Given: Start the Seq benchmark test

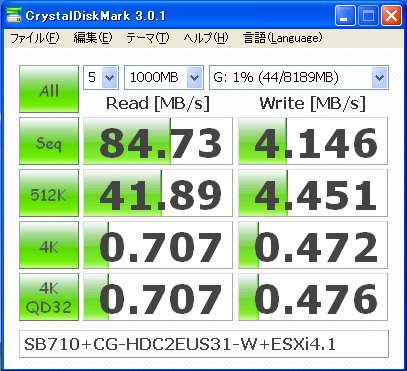Looking at the screenshot, I should click(x=49, y=141).
